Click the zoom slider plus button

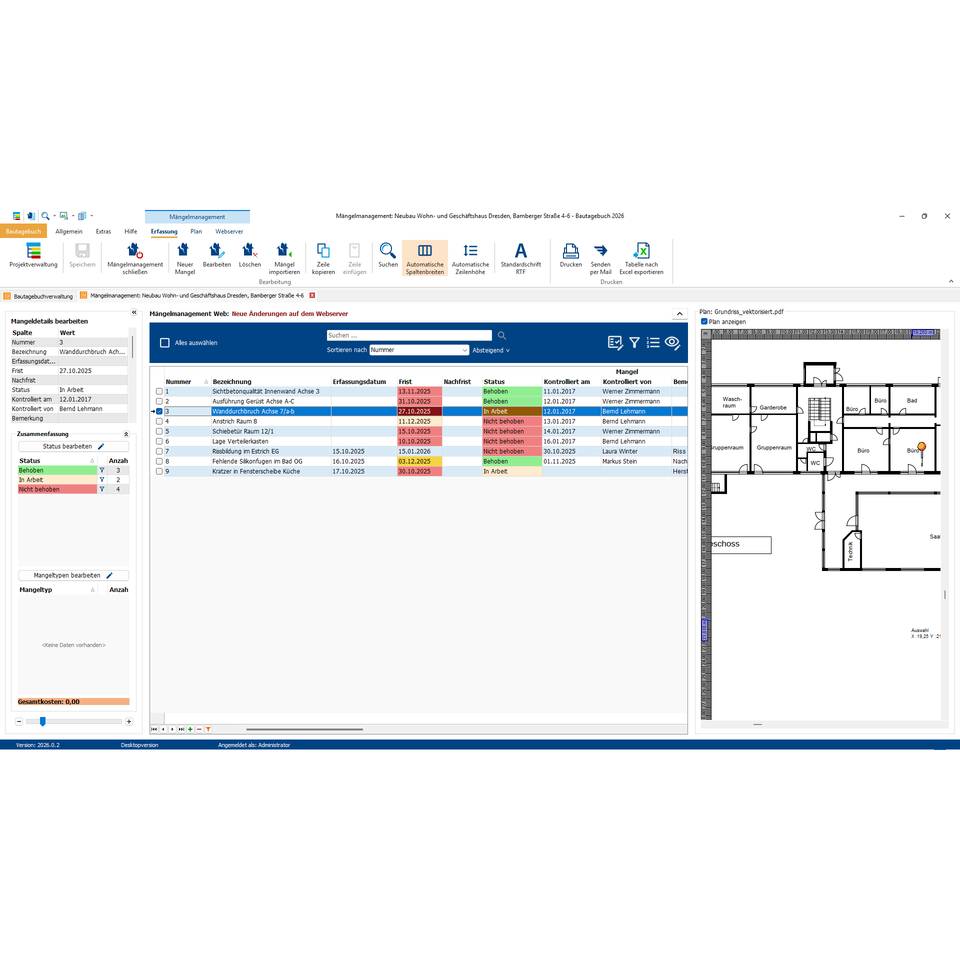[x=129, y=722]
